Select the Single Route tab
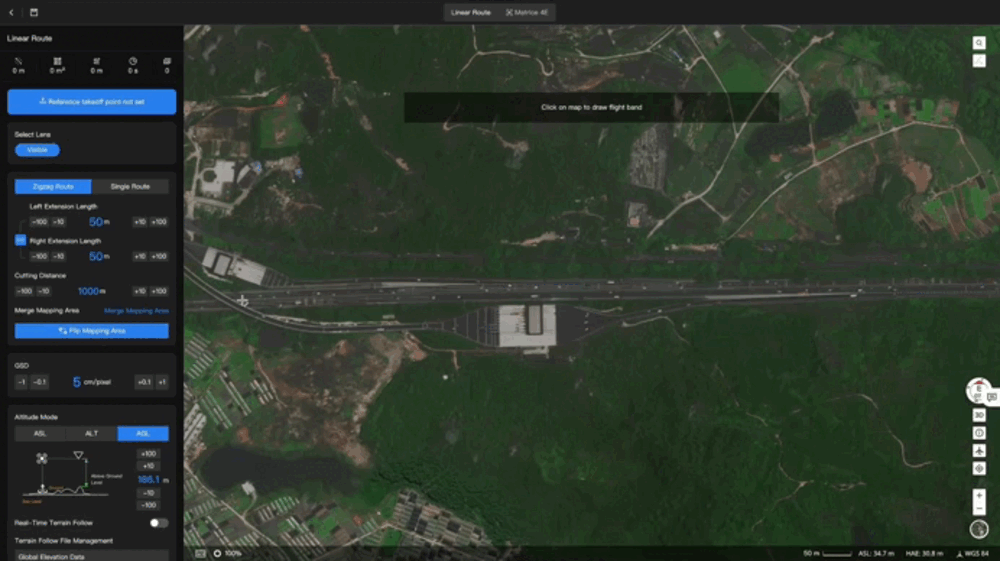Screen dimensions: 1000x561 click(x=130, y=187)
